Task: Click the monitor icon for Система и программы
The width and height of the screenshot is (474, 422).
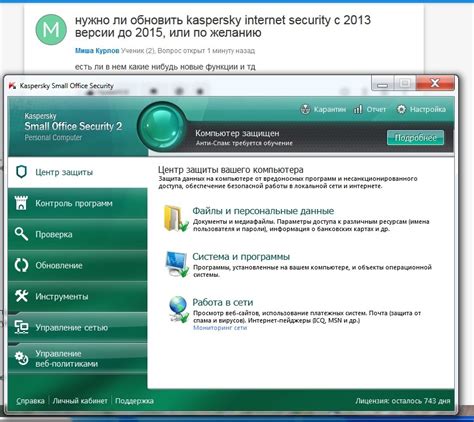Action: click(x=177, y=264)
